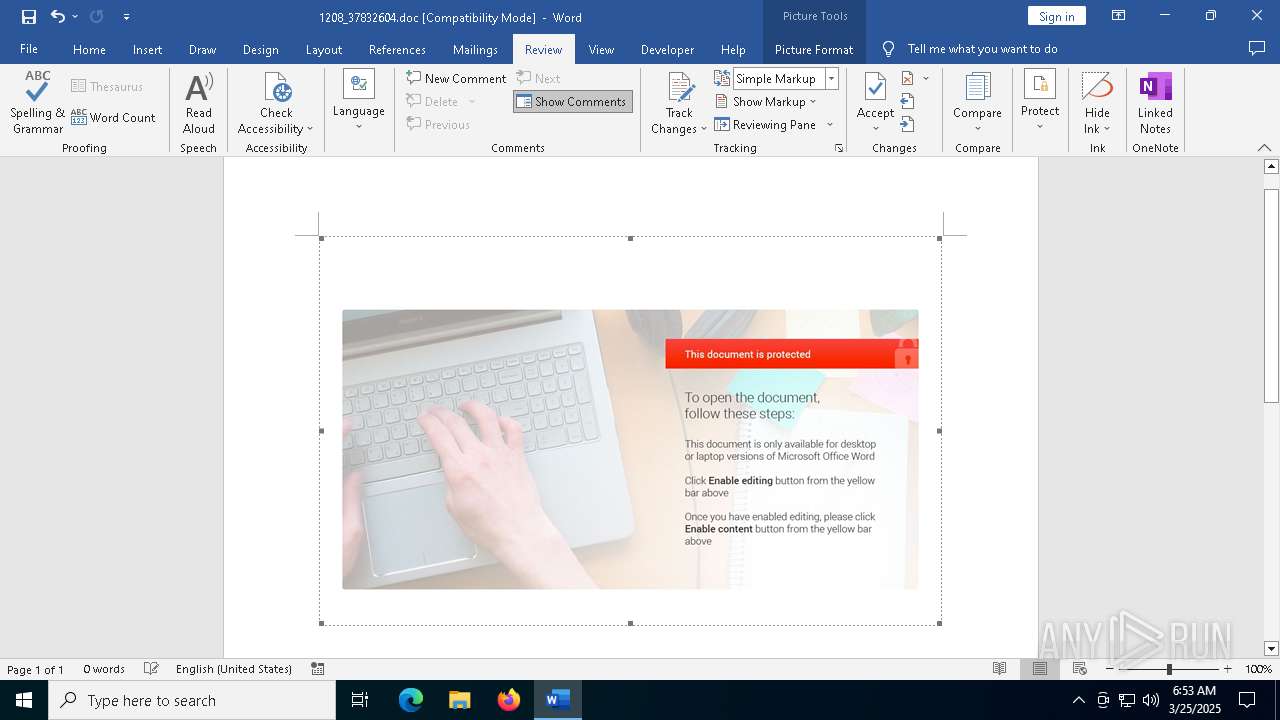The image size is (1280, 720).
Task: Click the Linked Notes OneNote icon
Action: 1155,87
